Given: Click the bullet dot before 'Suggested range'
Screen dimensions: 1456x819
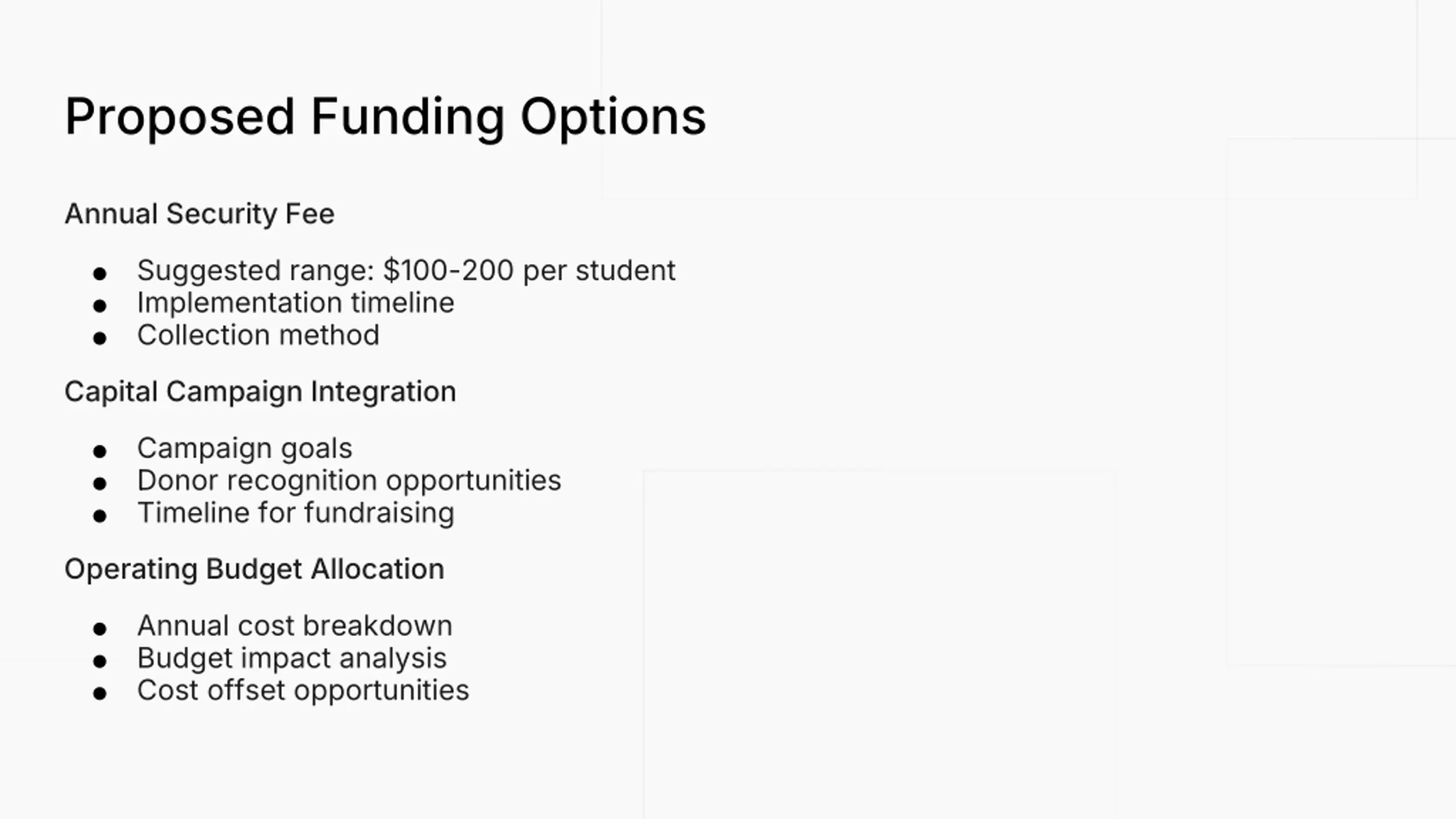Looking at the screenshot, I should click(x=100, y=274).
